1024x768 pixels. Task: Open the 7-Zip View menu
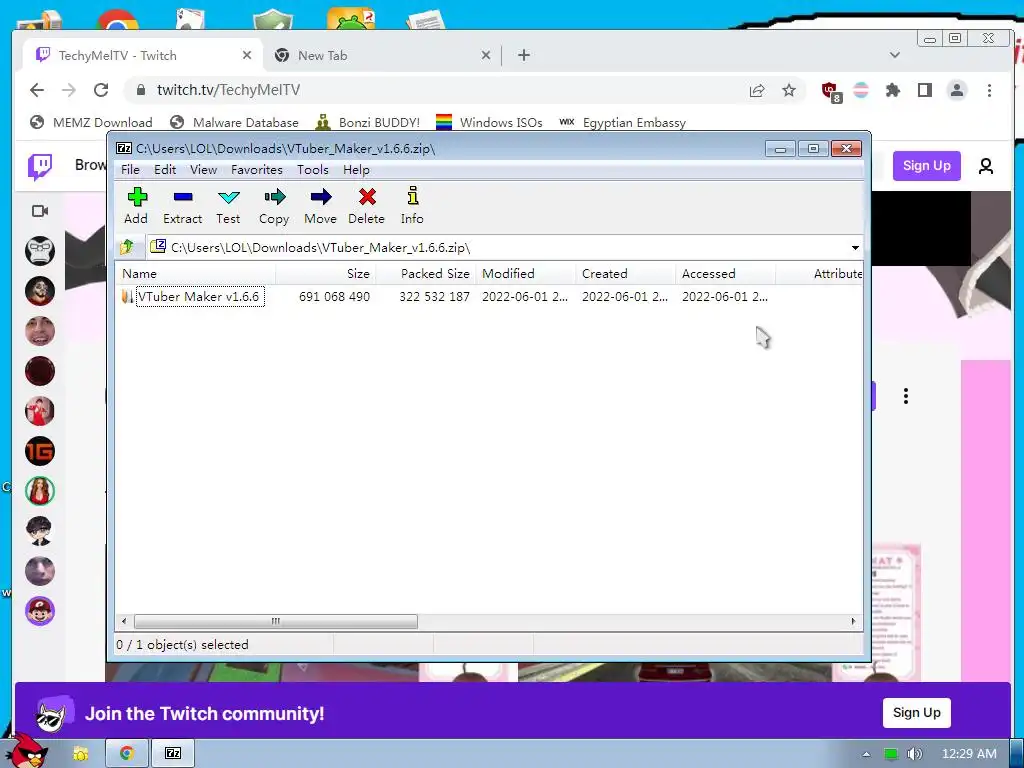(203, 170)
